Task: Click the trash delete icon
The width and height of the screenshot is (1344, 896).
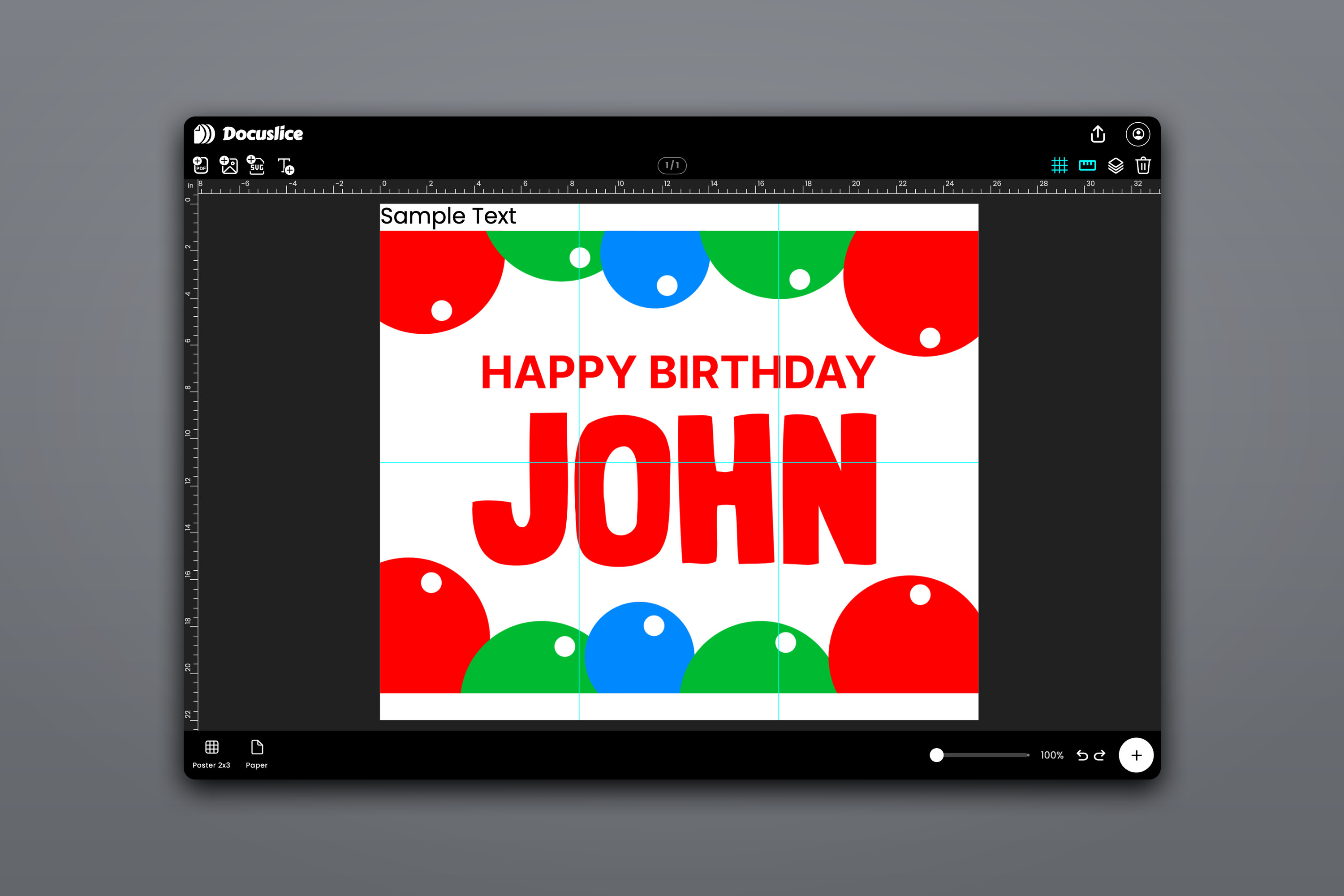Action: click(1143, 166)
